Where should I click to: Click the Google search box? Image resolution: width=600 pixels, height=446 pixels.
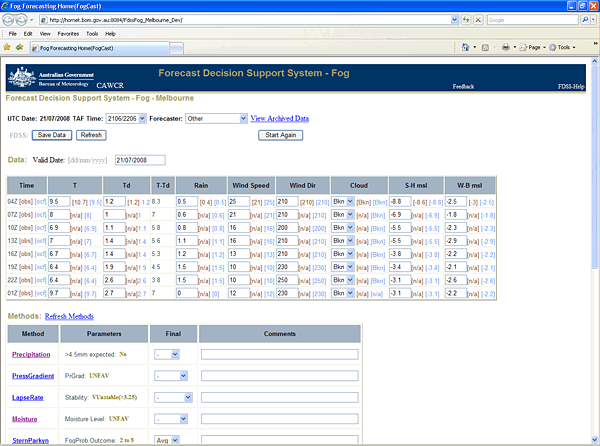(x=533, y=20)
